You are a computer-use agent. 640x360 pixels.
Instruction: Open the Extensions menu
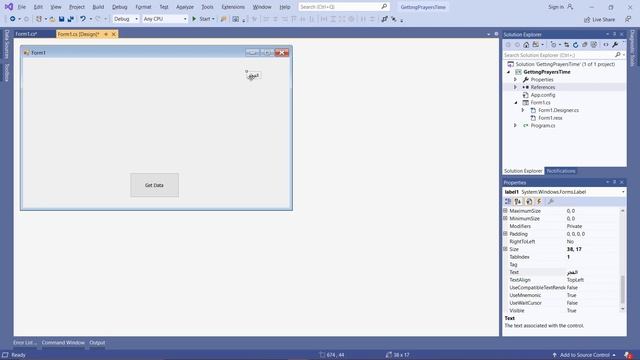(x=233, y=7)
